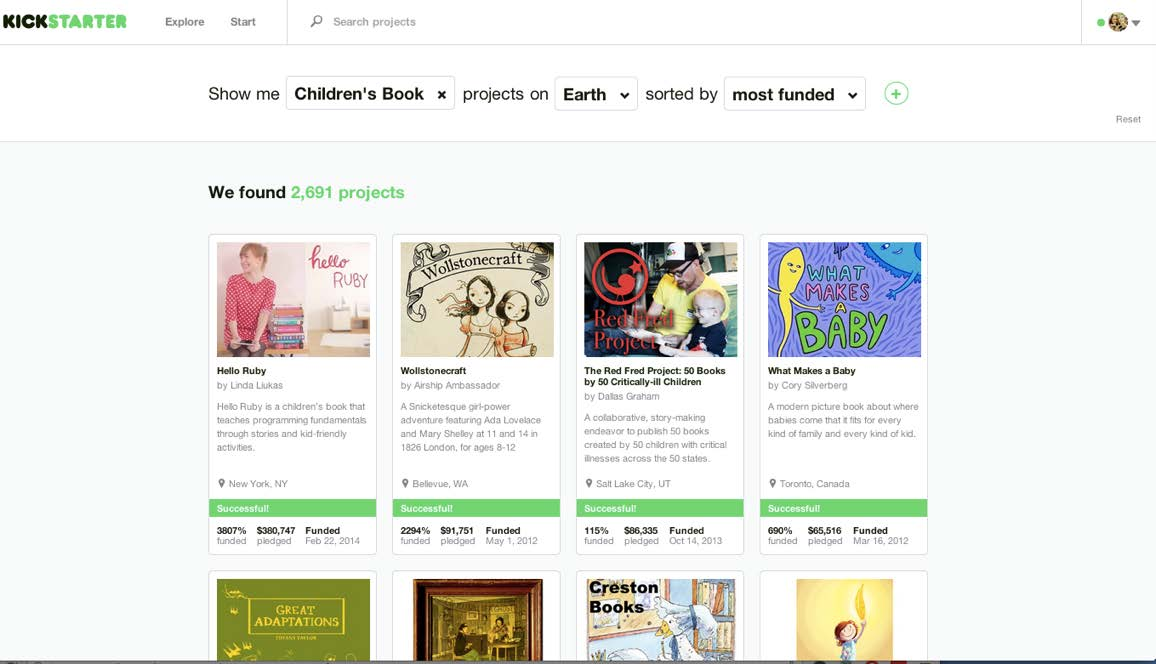
Task: Add another filter with the green plus icon
Action: pyautogui.click(x=896, y=94)
